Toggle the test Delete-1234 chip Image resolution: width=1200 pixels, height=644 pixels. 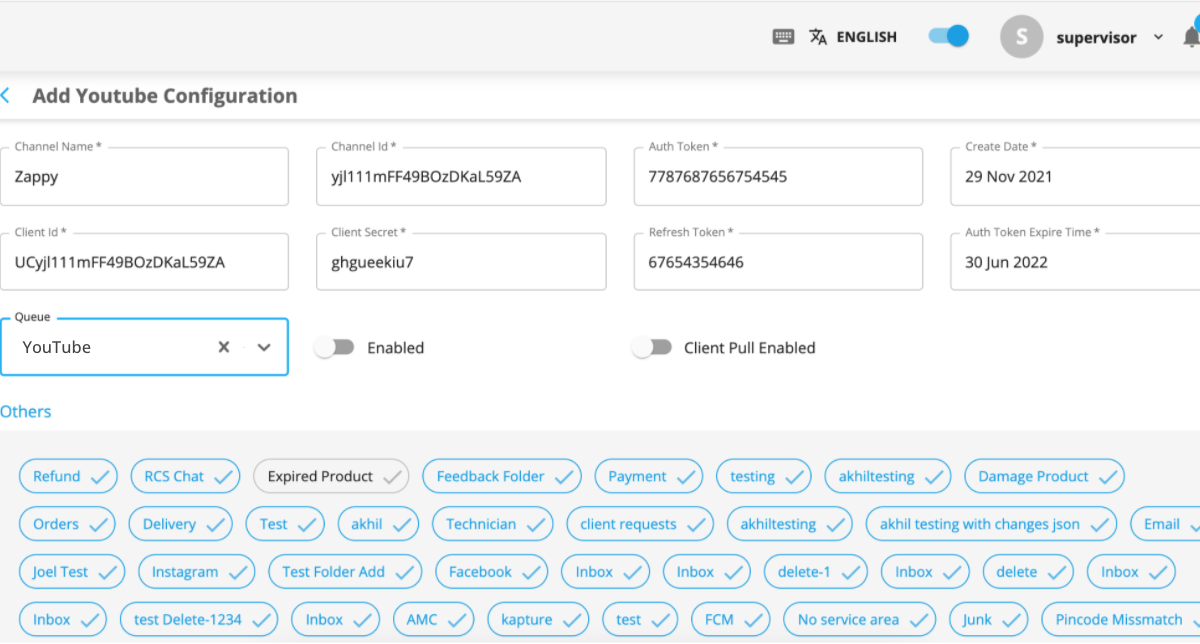[x=199, y=619]
